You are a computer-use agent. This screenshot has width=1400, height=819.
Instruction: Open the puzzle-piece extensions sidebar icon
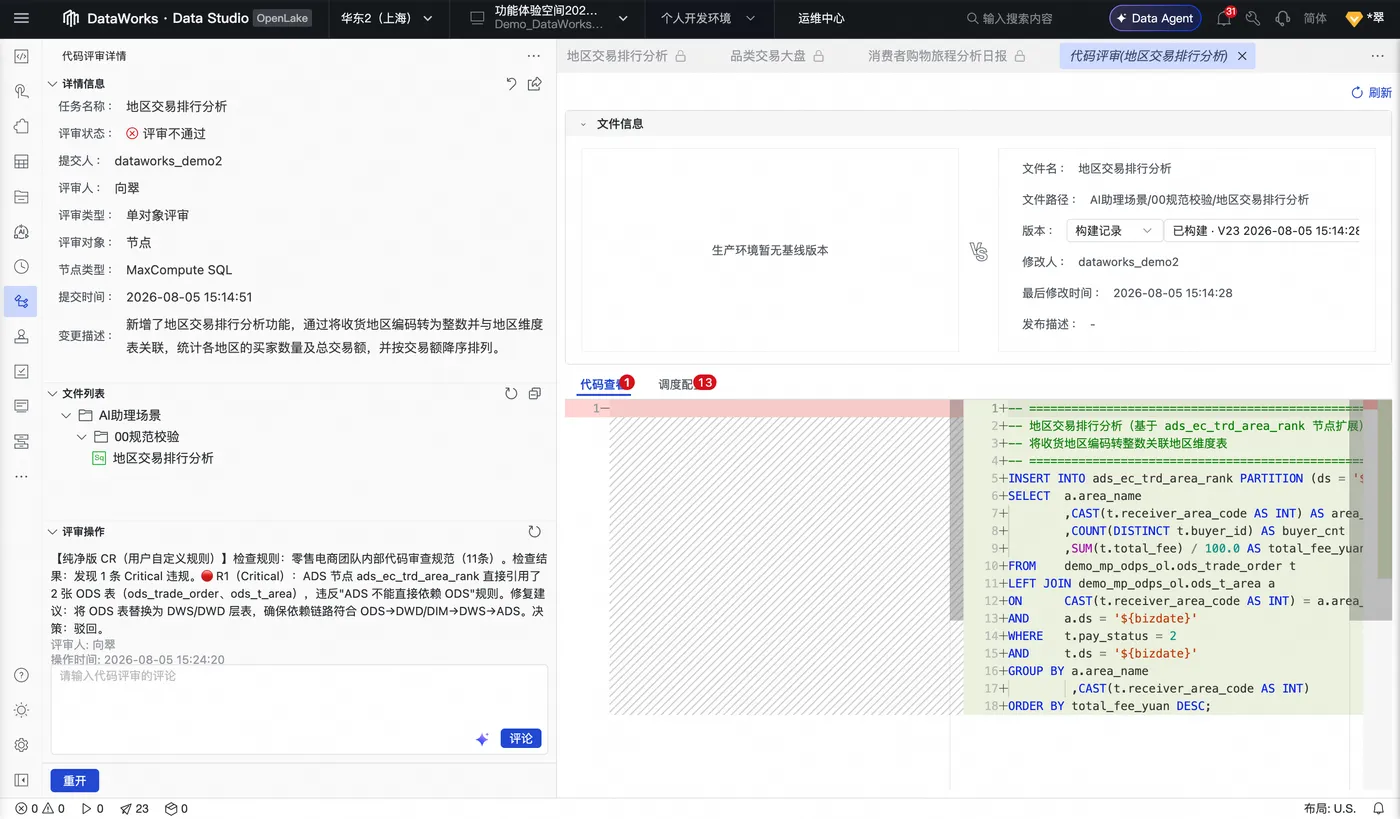click(x=21, y=126)
